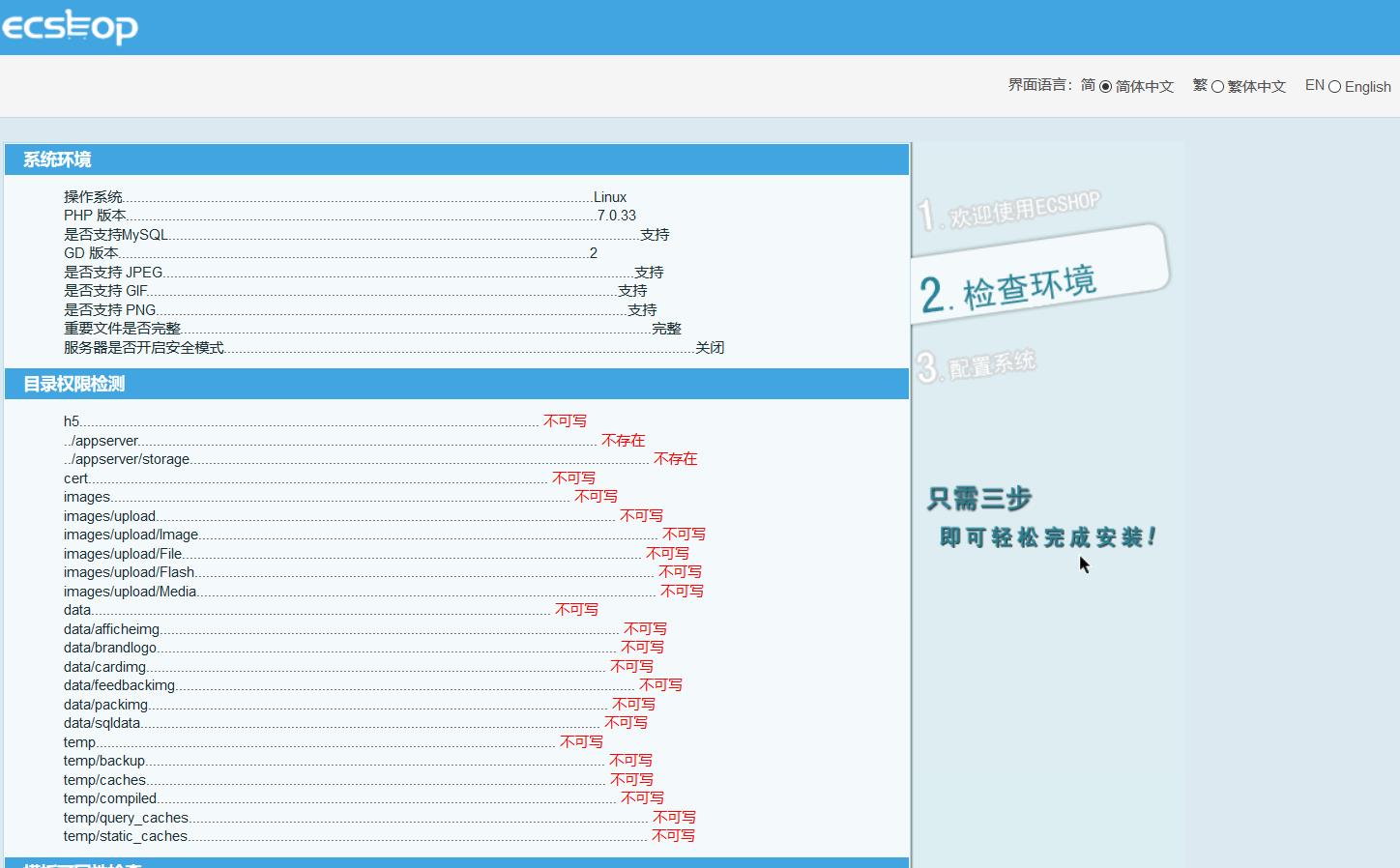
Task: Click the data directory entry
Action: (77, 610)
